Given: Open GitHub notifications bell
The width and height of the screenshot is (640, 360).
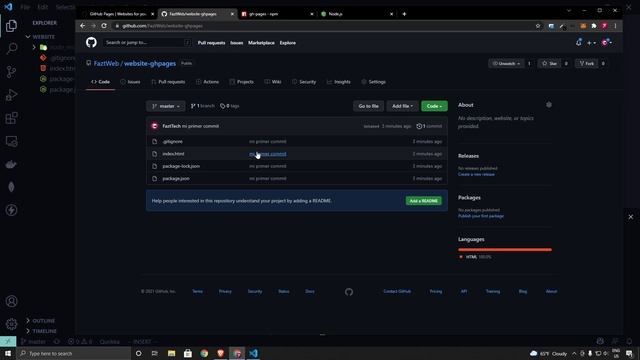Looking at the screenshot, I should (579, 42).
